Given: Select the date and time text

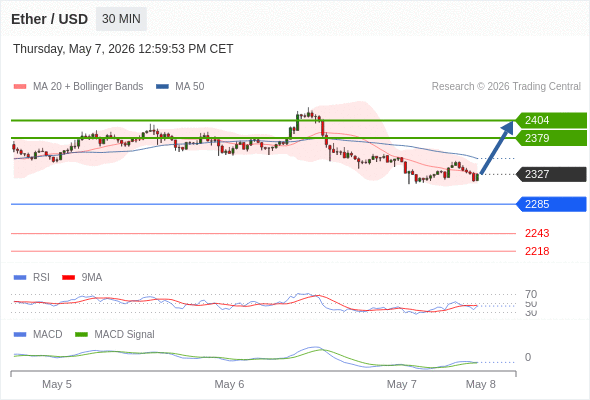Looking at the screenshot, I should click(123, 49).
